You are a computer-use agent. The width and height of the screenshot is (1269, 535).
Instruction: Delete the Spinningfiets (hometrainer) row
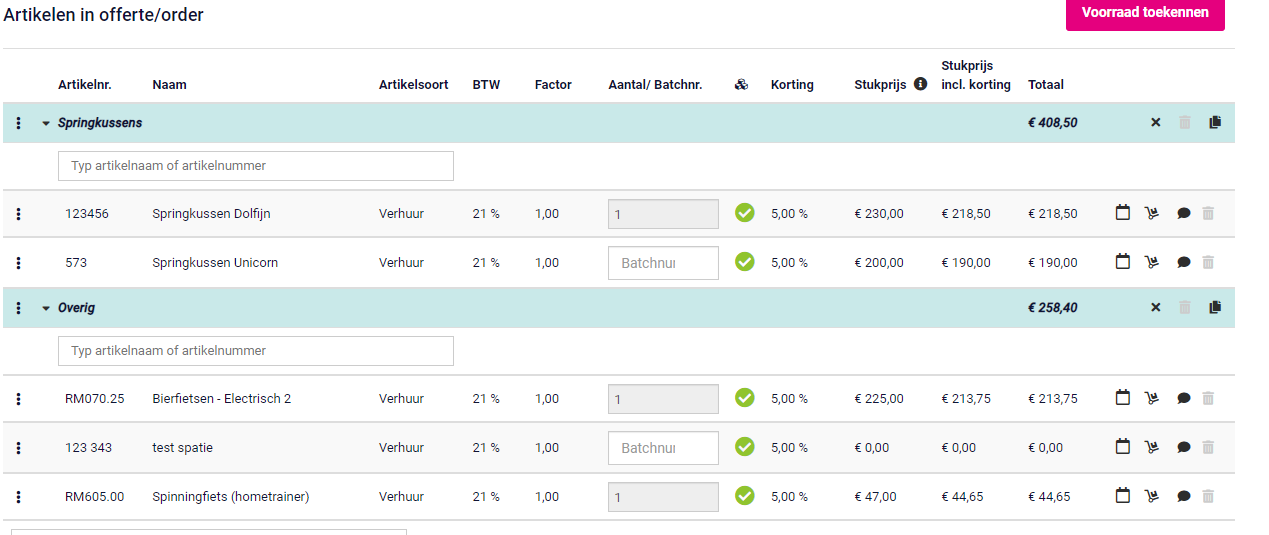(1208, 496)
